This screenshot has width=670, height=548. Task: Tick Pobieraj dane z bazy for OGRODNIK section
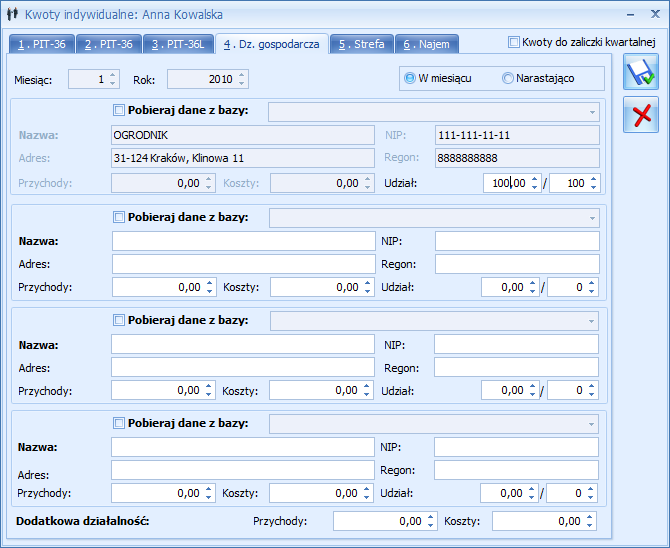point(118,110)
